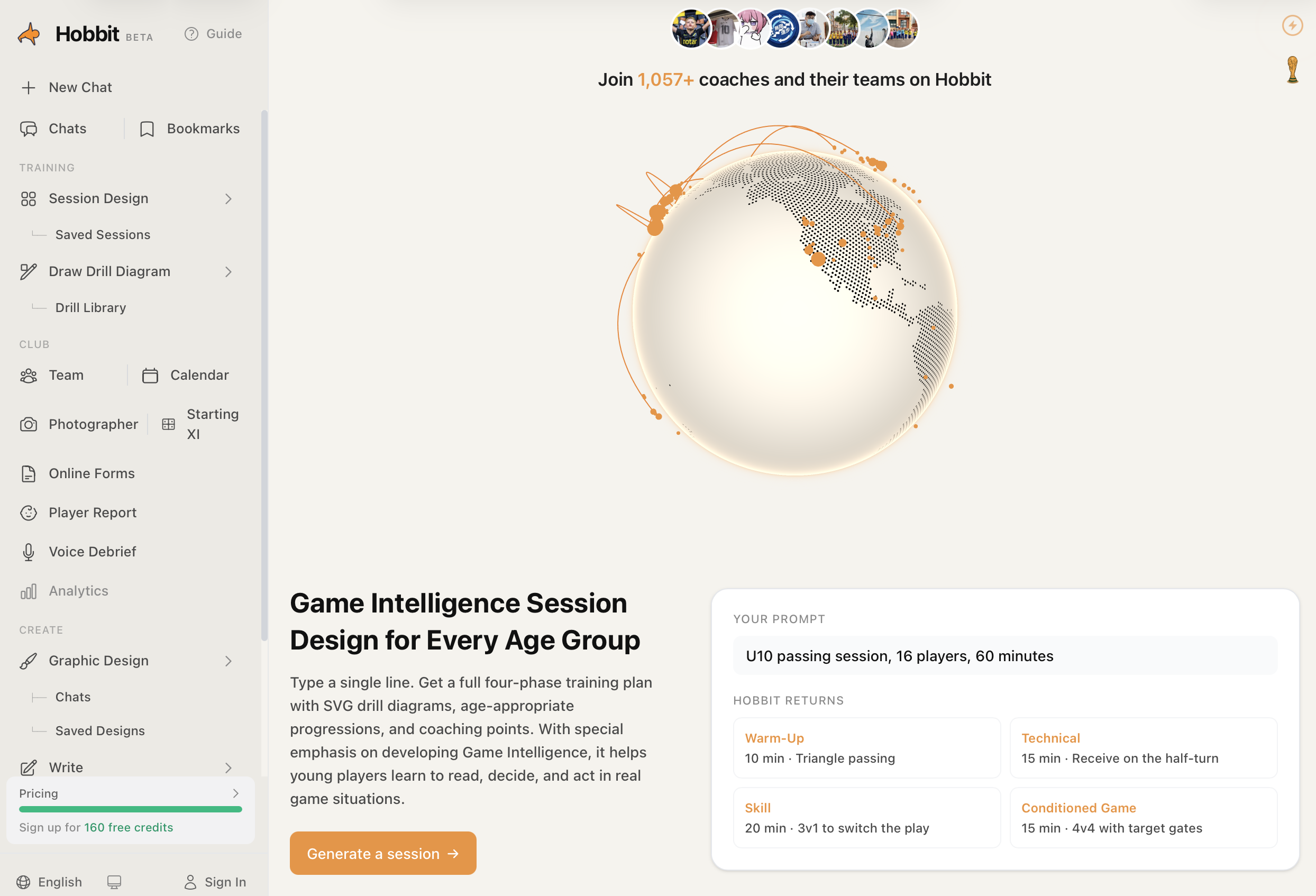
Task: Expand the Draw Drill Diagram chevron
Action: [x=228, y=272]
